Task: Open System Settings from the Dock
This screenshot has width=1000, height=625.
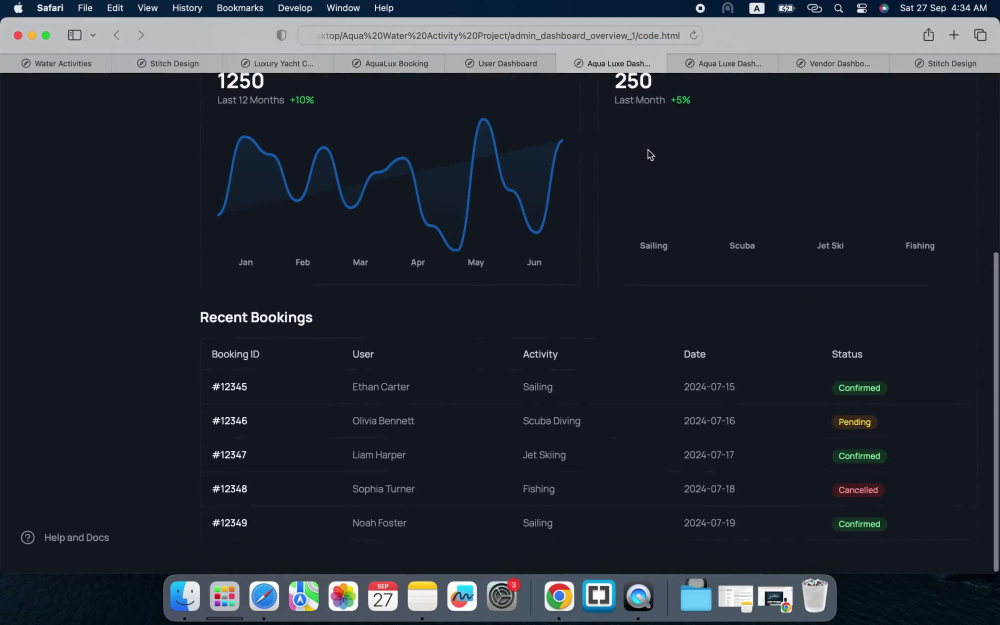Action: 502,597
